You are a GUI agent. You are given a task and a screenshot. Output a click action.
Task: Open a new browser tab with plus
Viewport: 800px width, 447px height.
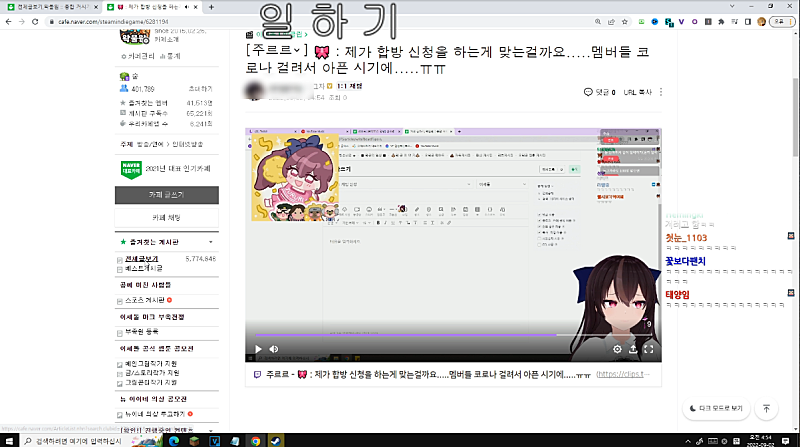click(211, 7)
